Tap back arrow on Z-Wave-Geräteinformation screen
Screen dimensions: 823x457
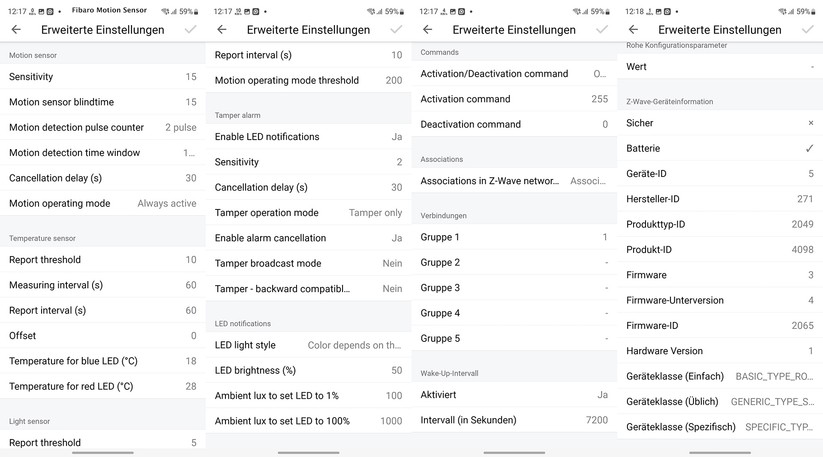634,30
